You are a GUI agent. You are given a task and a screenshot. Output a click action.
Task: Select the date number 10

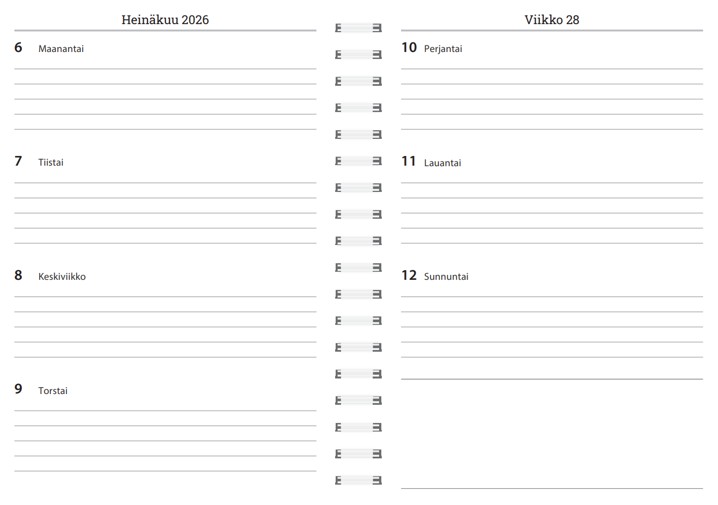pyautogui.click(x=409, y=47)
